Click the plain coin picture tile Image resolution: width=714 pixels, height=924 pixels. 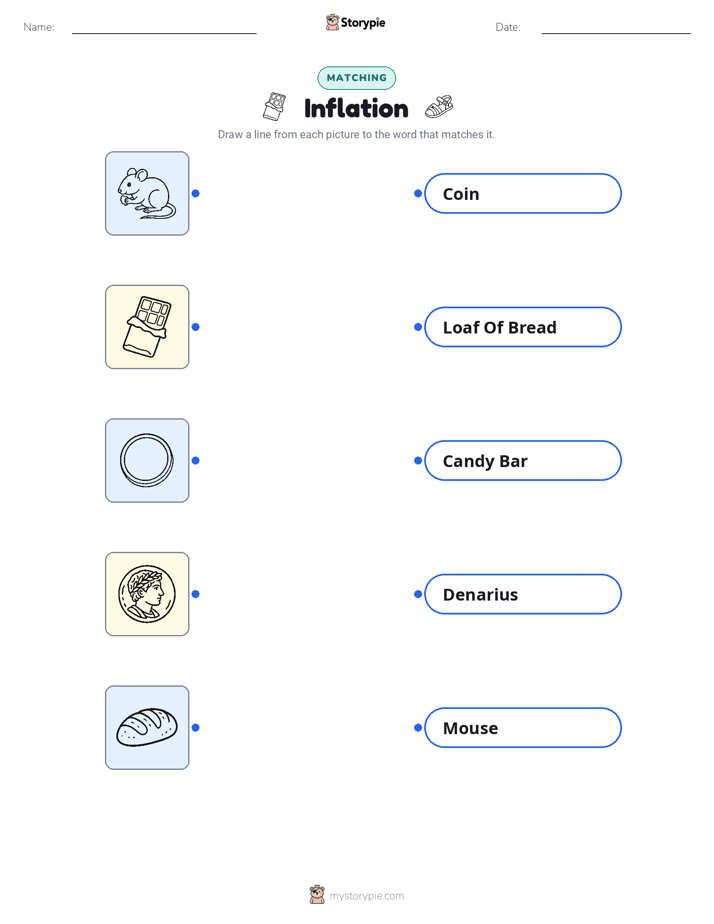coord(147,461)
